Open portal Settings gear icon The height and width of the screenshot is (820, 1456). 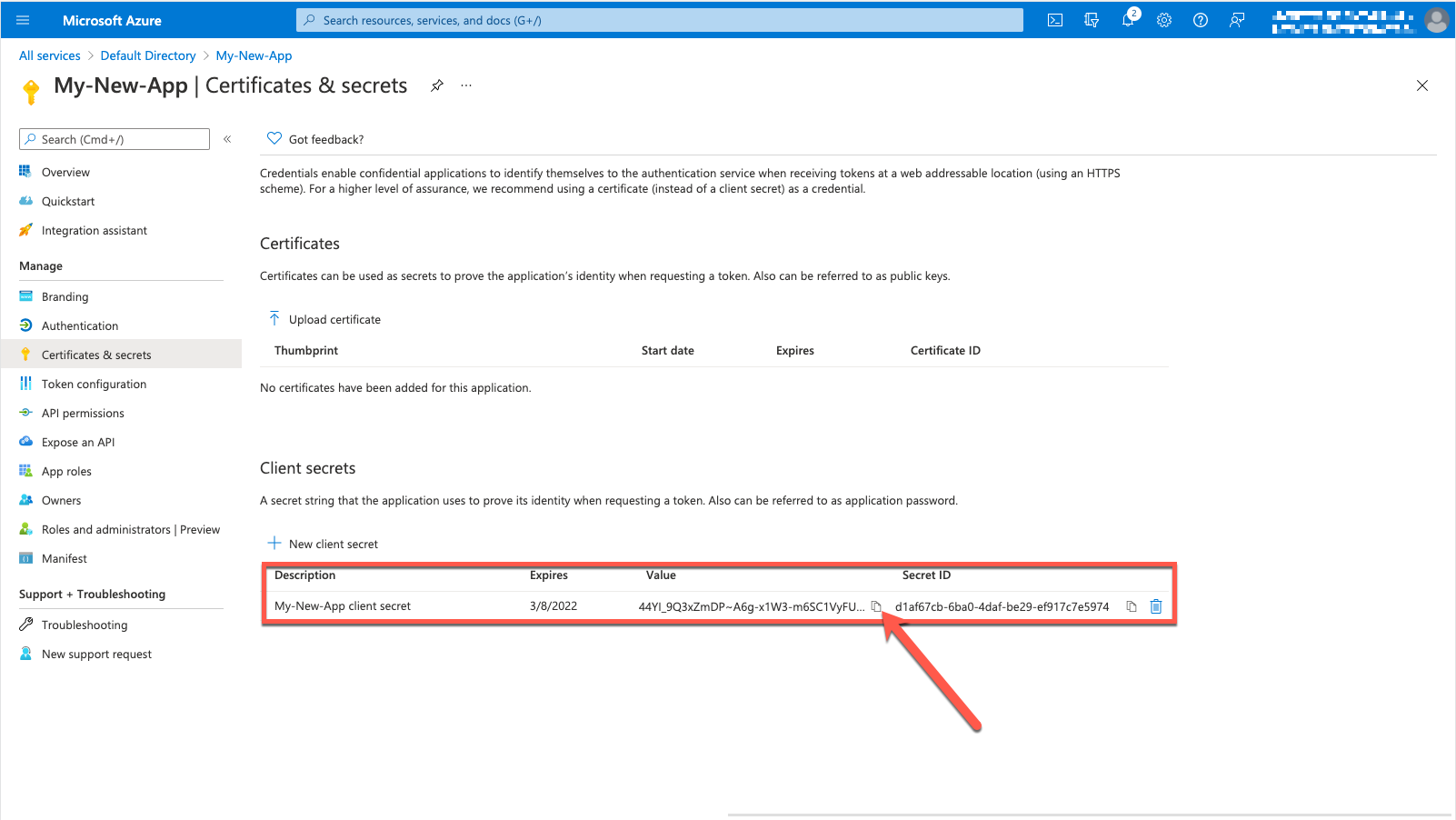pos(1164,20)
